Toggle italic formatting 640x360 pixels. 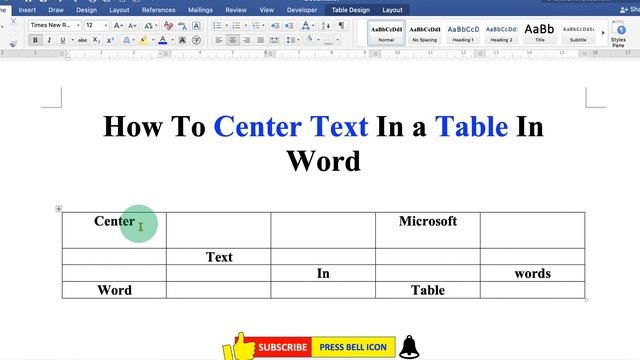tap(49, 40)
